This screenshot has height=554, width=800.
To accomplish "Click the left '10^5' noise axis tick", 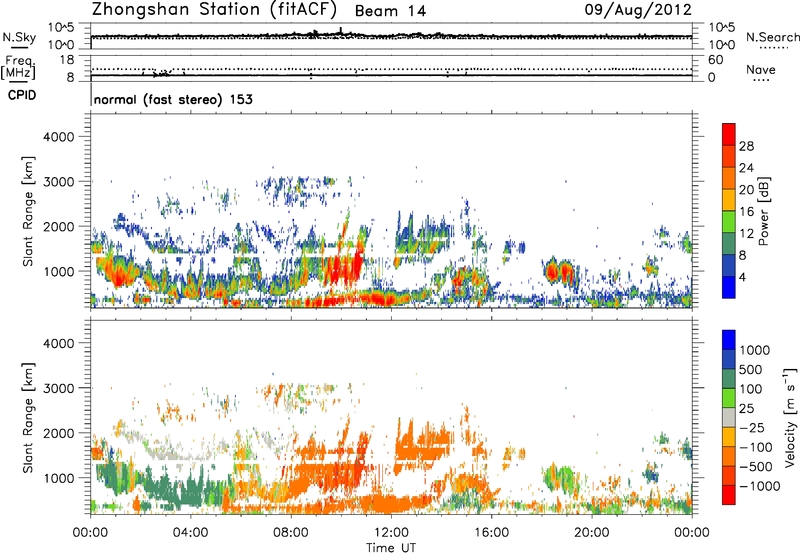I will [61, 28].
